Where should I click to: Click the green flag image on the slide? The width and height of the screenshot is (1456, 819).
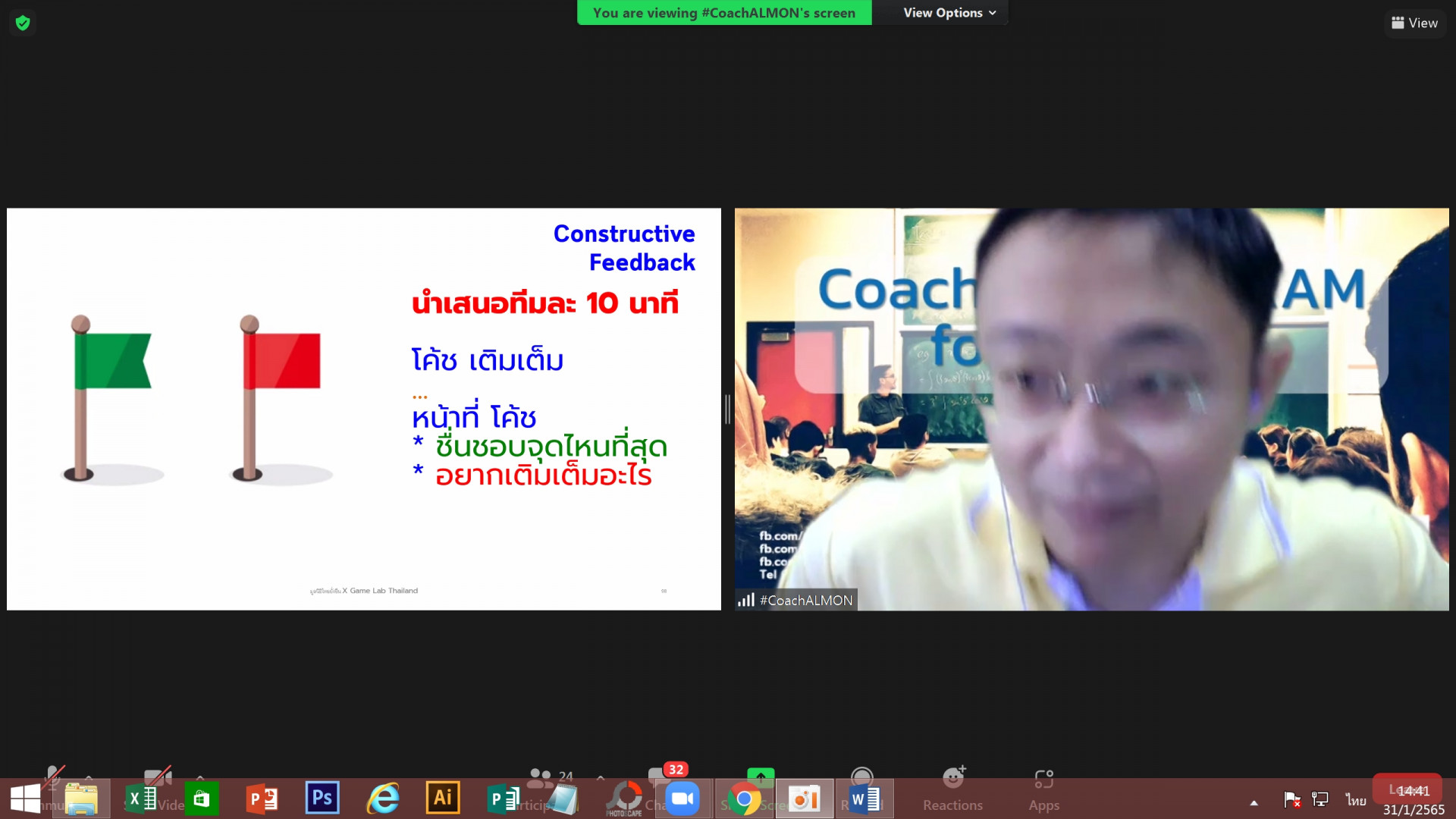(x=112, y=399)
